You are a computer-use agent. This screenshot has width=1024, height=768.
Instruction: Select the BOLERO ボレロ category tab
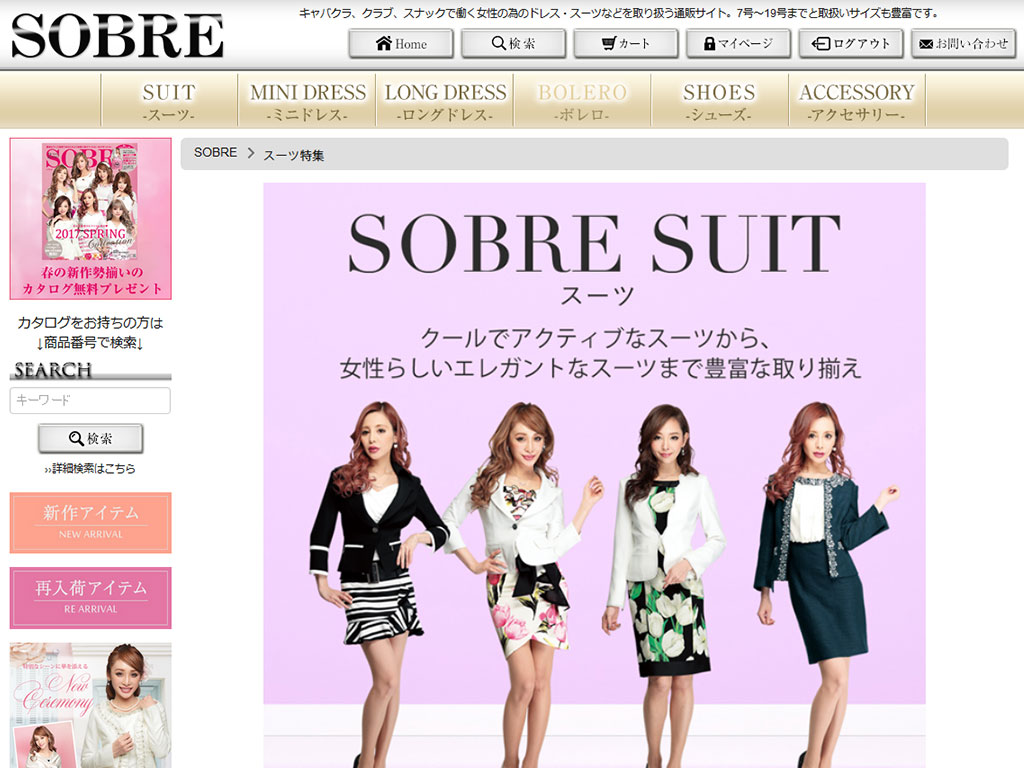point(583,100)
